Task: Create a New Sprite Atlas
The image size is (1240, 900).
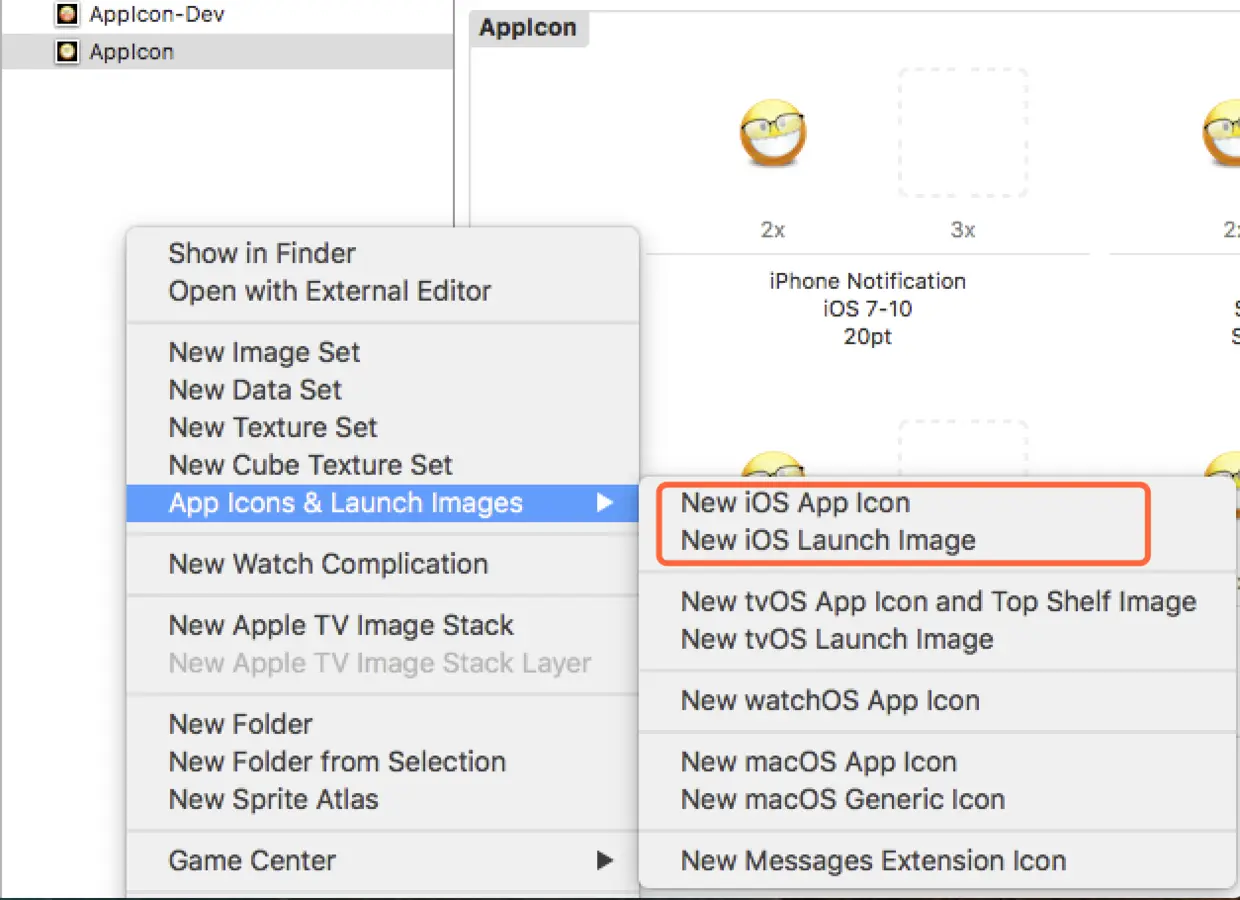Action: click(x=273, y=800)
